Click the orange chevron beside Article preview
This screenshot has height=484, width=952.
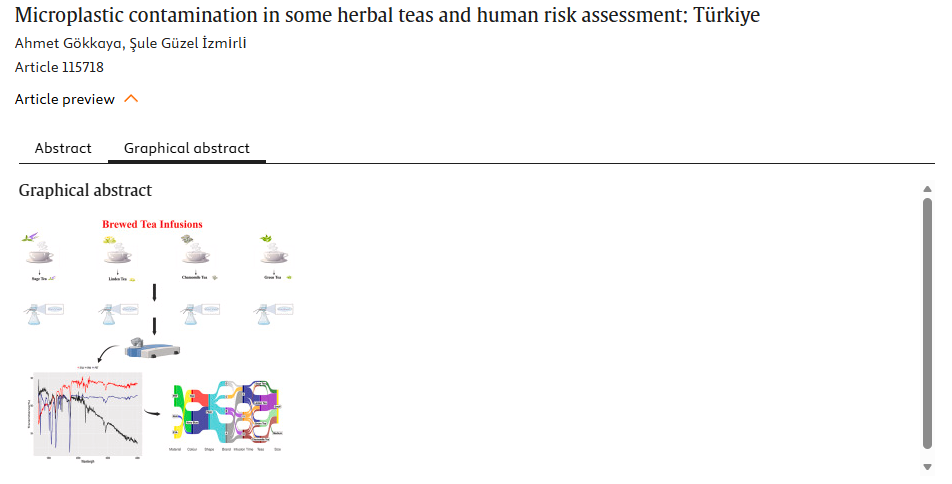pyautogui.click(x=130, y=99)
